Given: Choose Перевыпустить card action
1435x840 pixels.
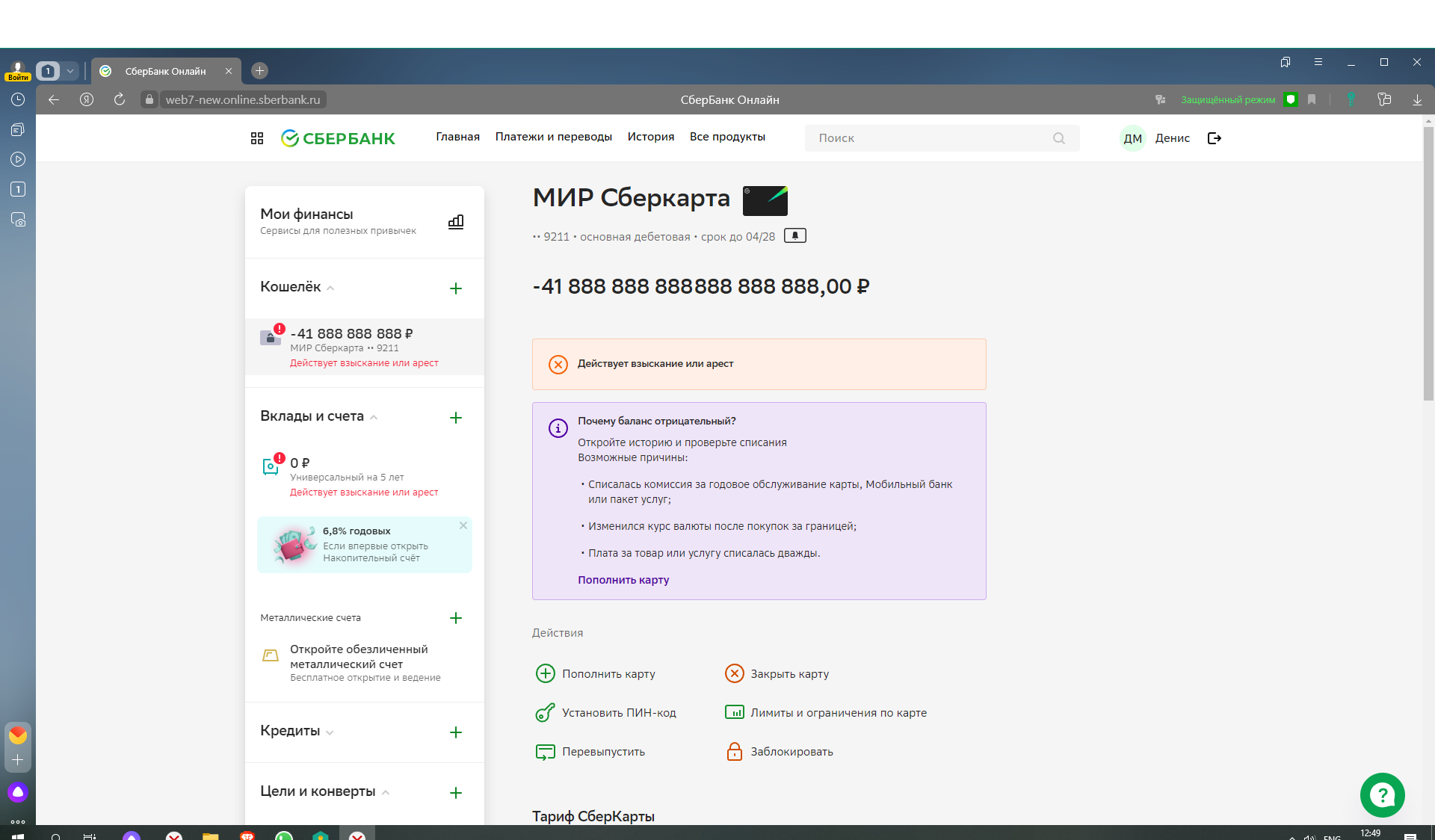Looking at the screenshot, I should [x=590, y=752].
